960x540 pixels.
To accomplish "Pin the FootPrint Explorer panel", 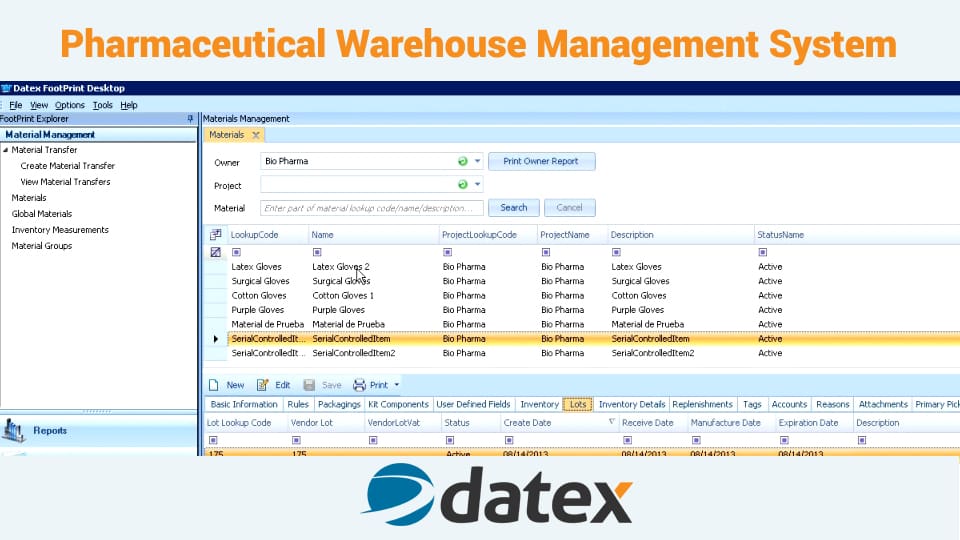I will point(190,119).
